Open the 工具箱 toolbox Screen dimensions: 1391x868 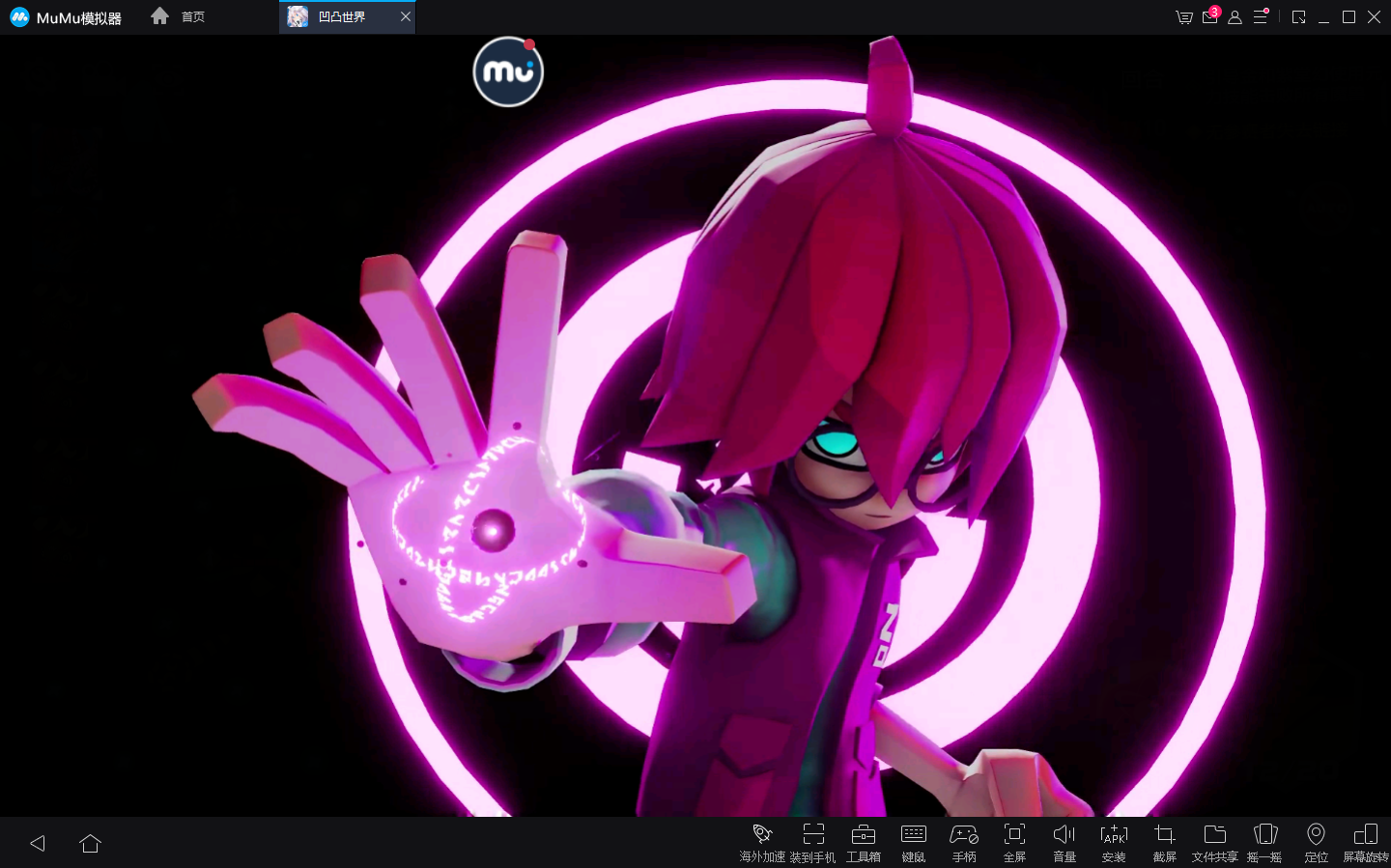point(864,835)
